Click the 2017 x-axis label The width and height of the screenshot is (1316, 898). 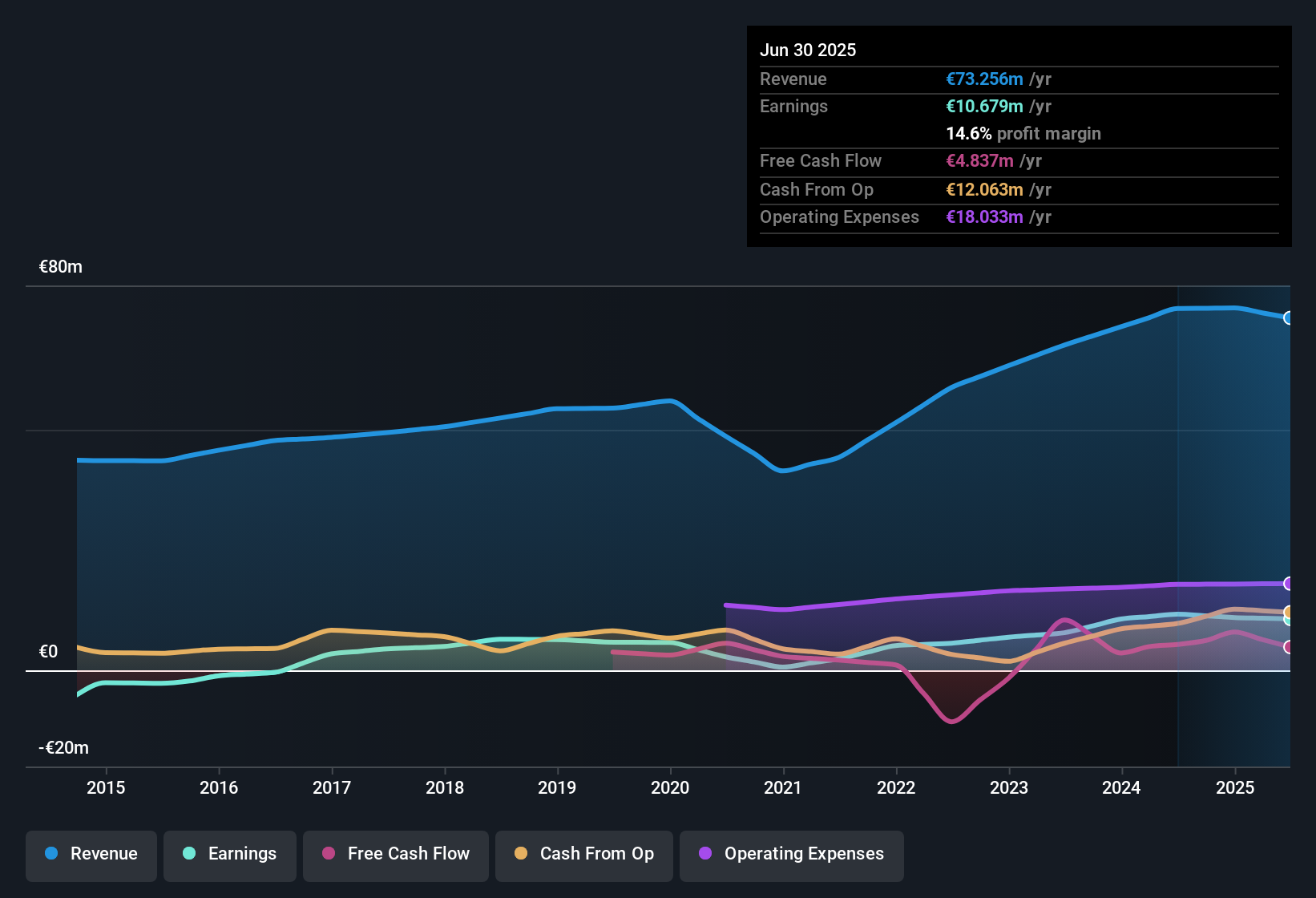[332, 787]
